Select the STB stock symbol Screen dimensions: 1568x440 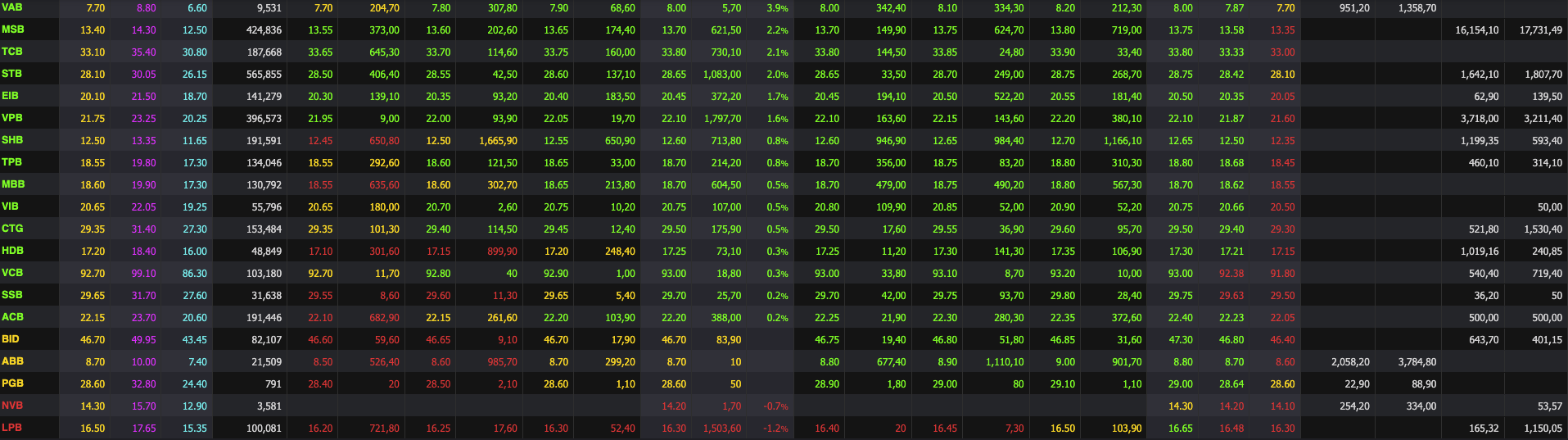click(12, 74)
